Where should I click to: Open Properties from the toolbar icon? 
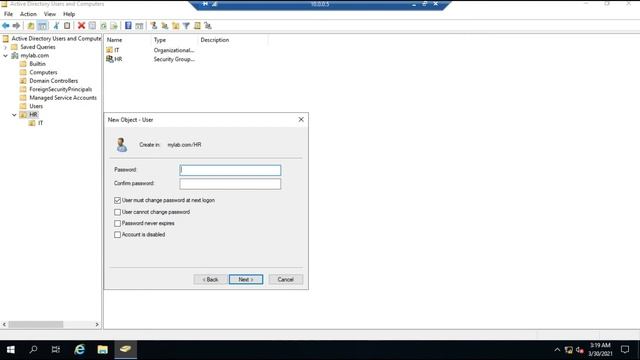[92, 26]
